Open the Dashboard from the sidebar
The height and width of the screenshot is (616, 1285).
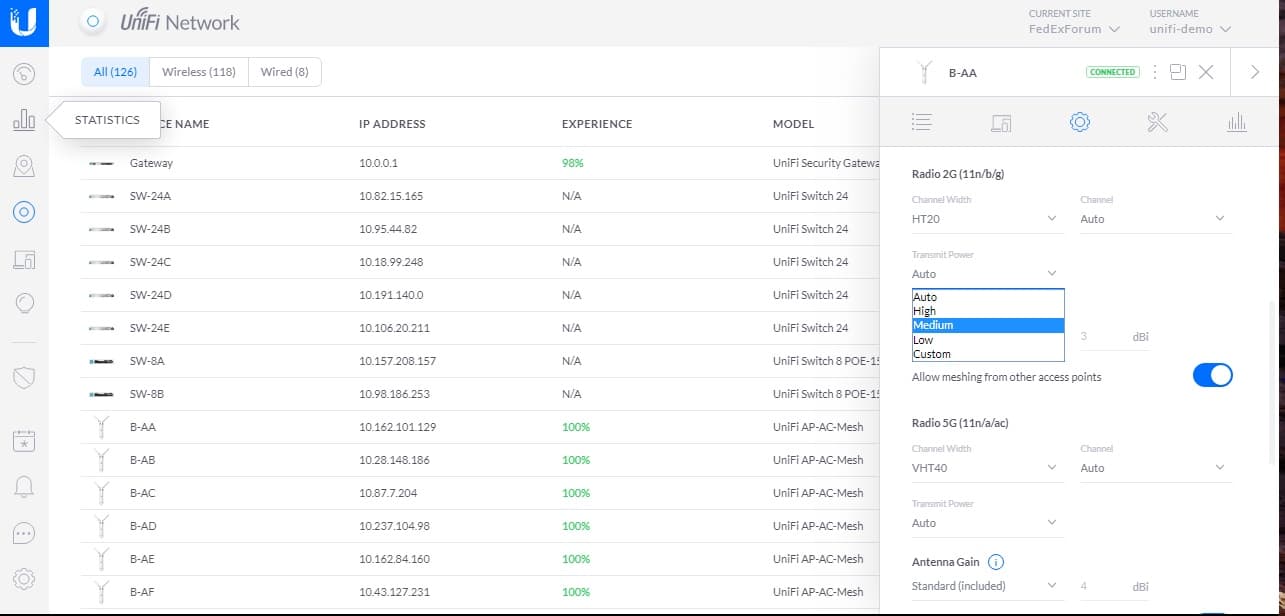pos(24,73)
